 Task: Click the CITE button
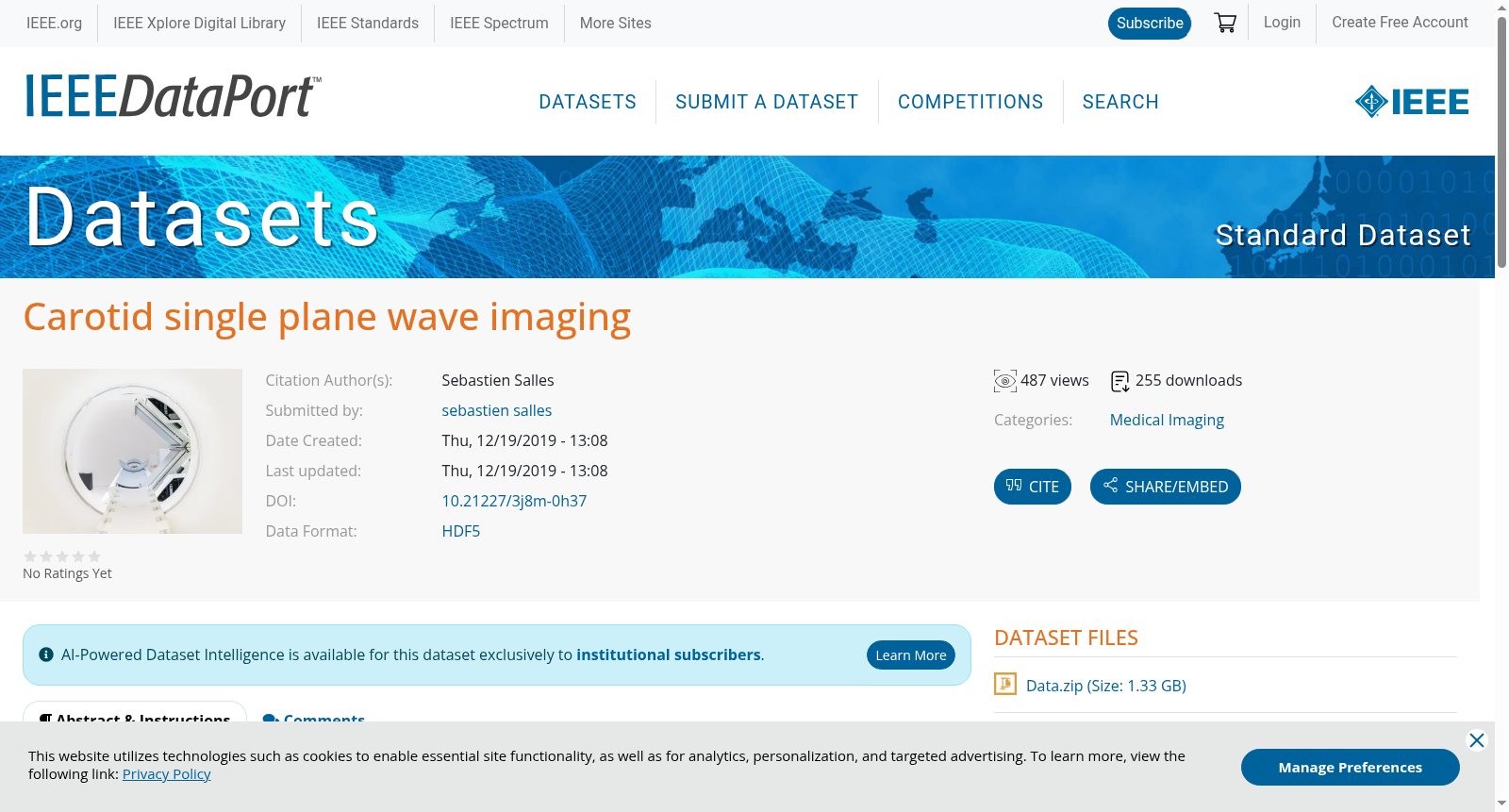1033,487
